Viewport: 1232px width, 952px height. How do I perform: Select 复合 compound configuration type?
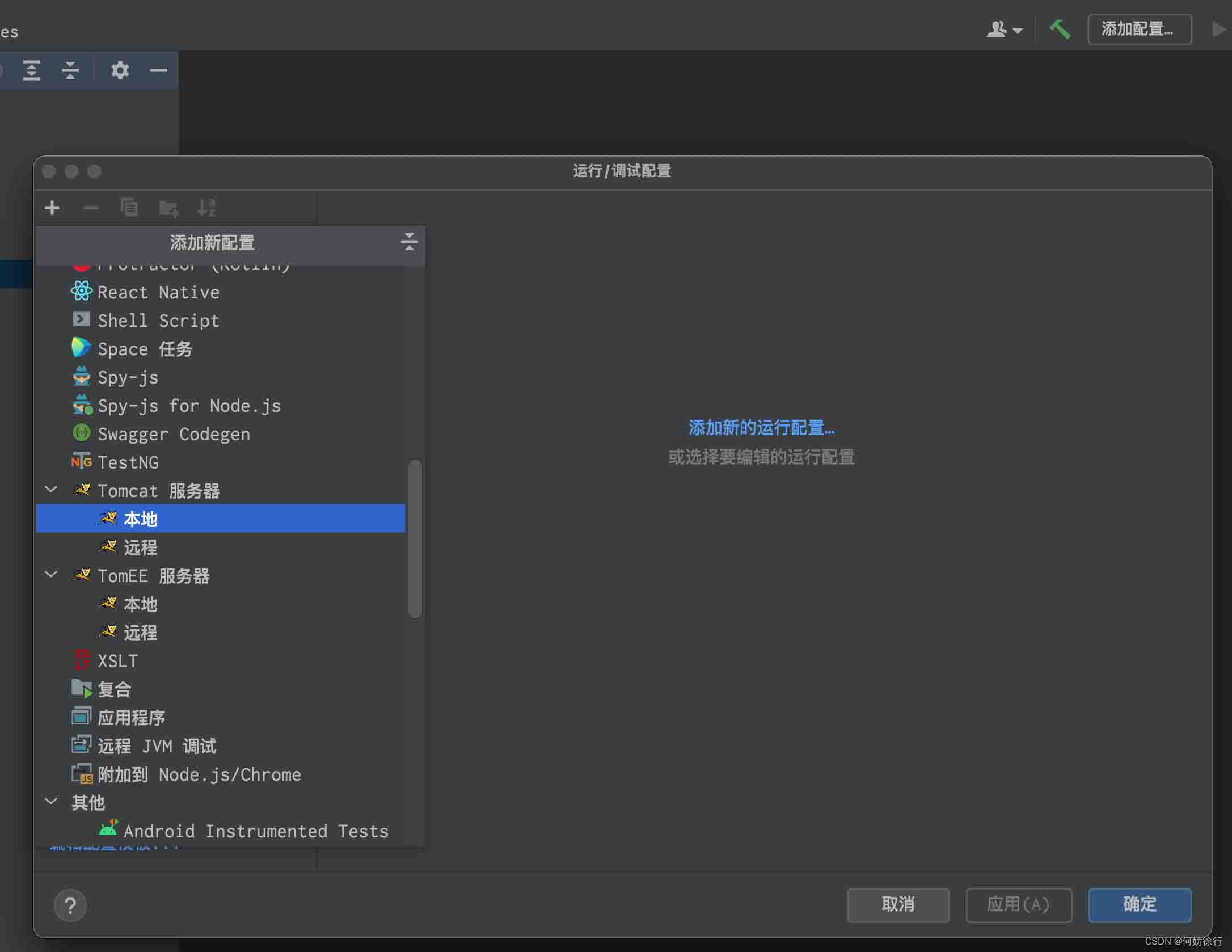(x=221, y=689)
